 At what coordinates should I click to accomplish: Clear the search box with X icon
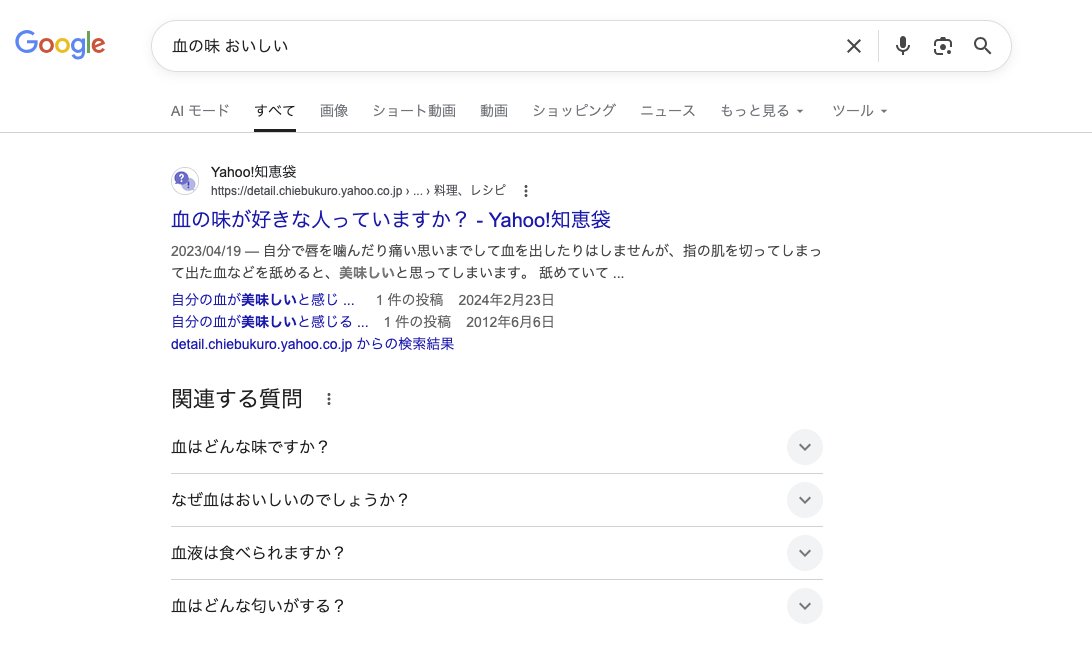tap(853, 46)
